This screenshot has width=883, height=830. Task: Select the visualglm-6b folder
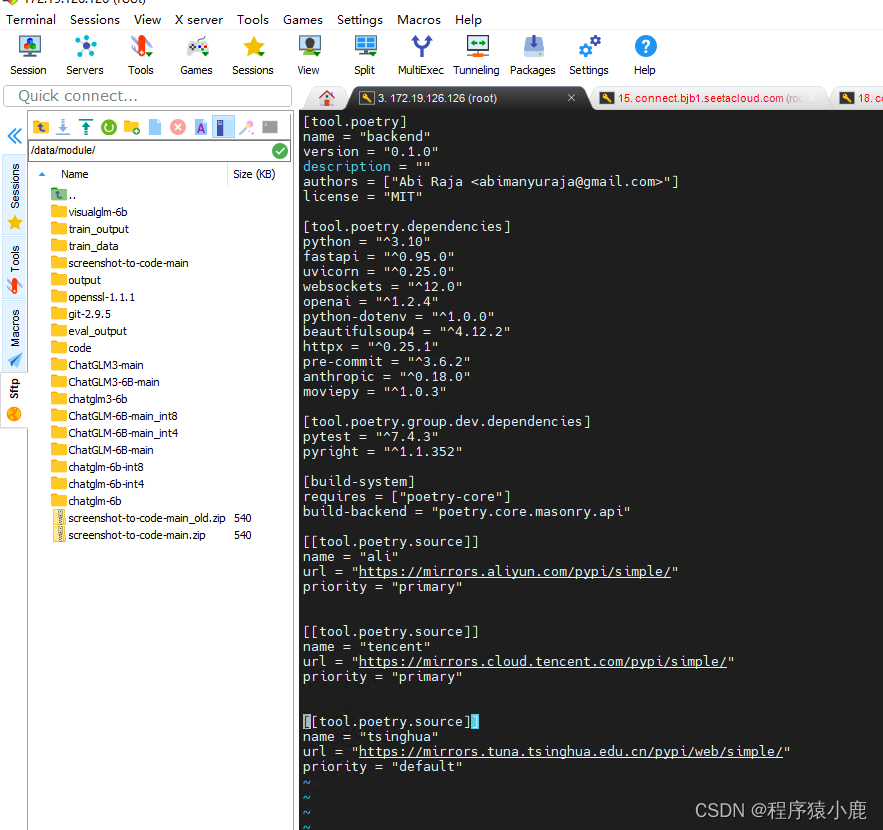pos(89,212)
